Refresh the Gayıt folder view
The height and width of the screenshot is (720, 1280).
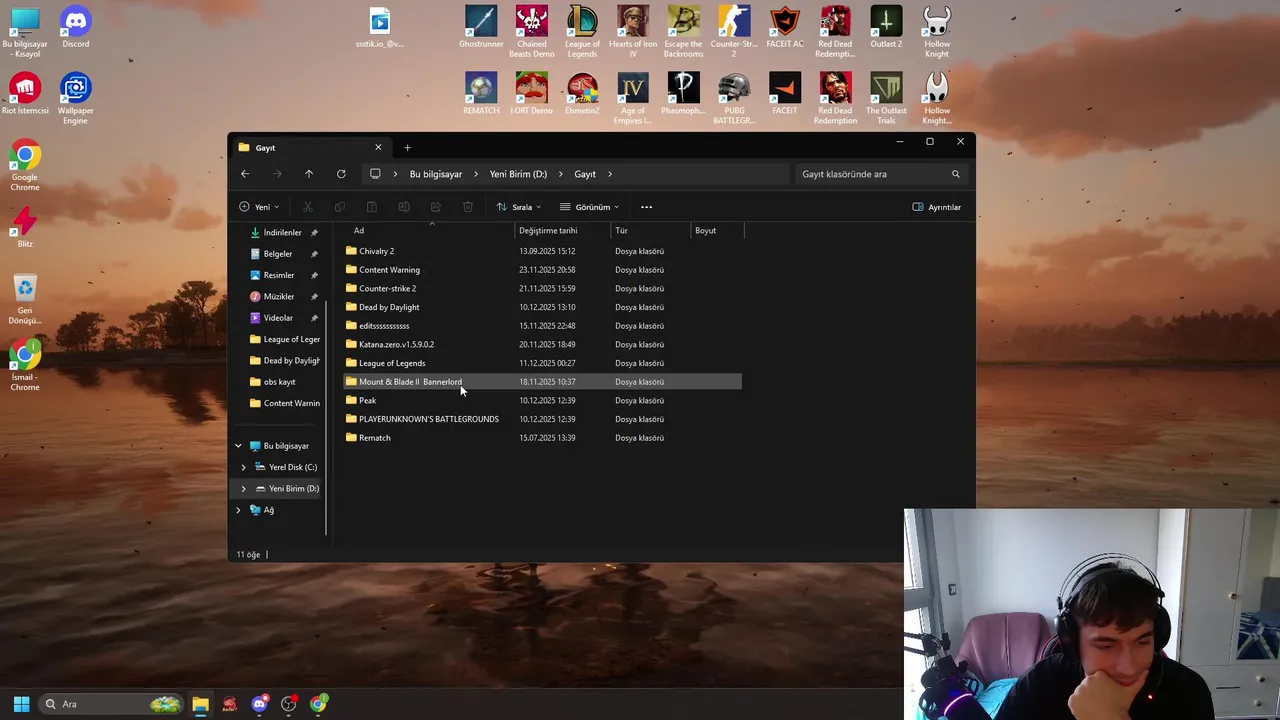341,174
